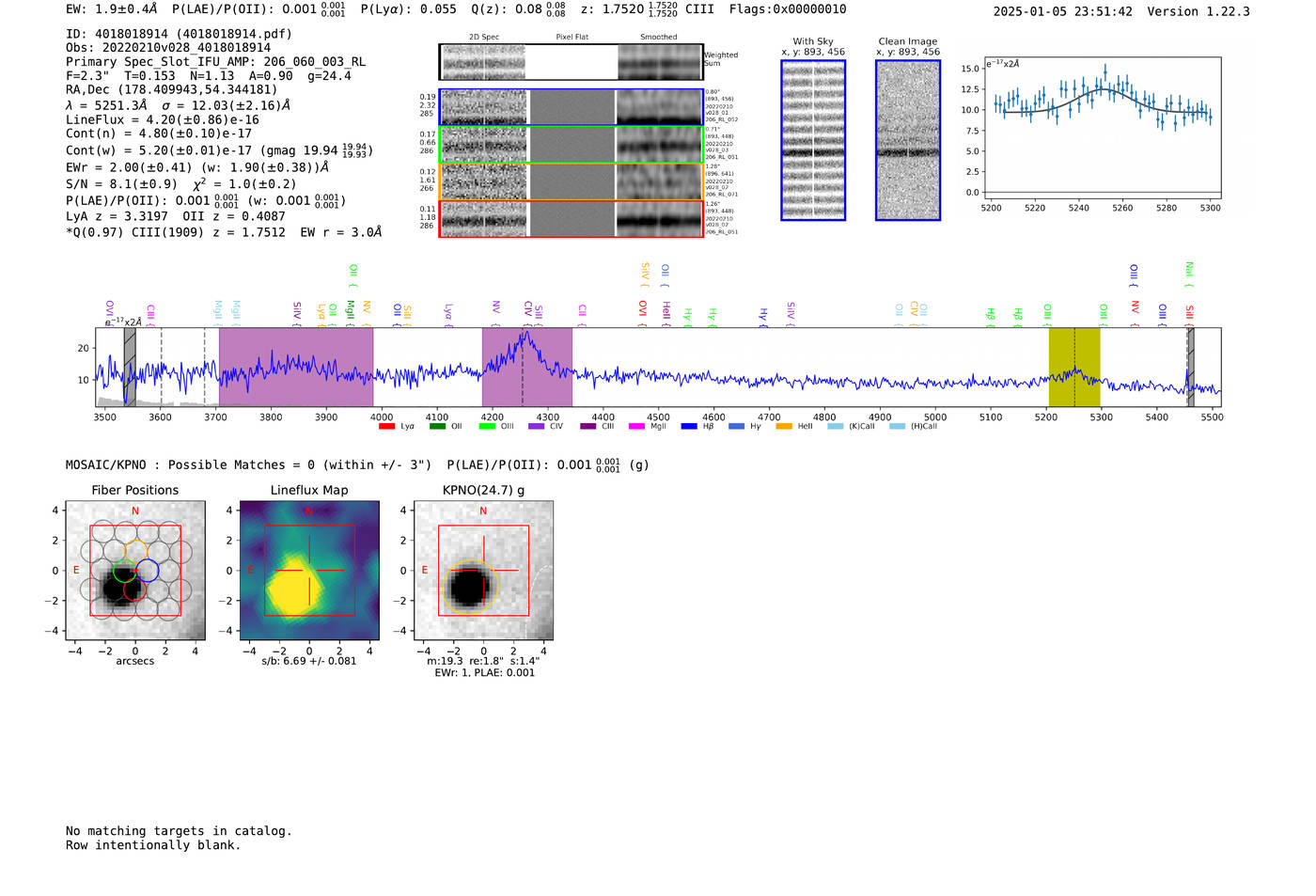1316x896 pixels.
Task: Select the green fiber circle in Fiber Positions
Action: [123, 571]
